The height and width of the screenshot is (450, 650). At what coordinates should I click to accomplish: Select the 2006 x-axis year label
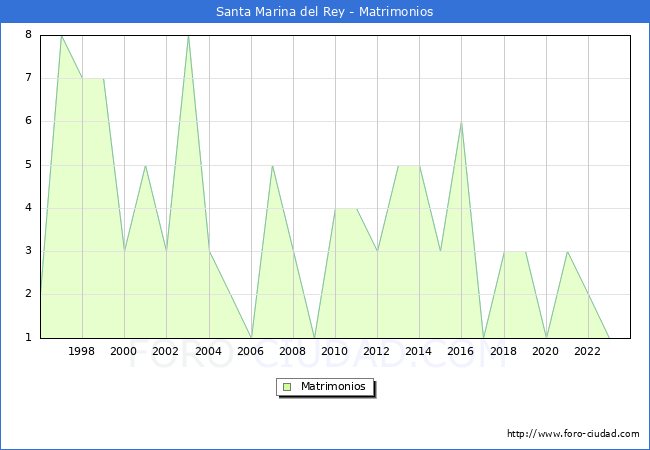250,351
